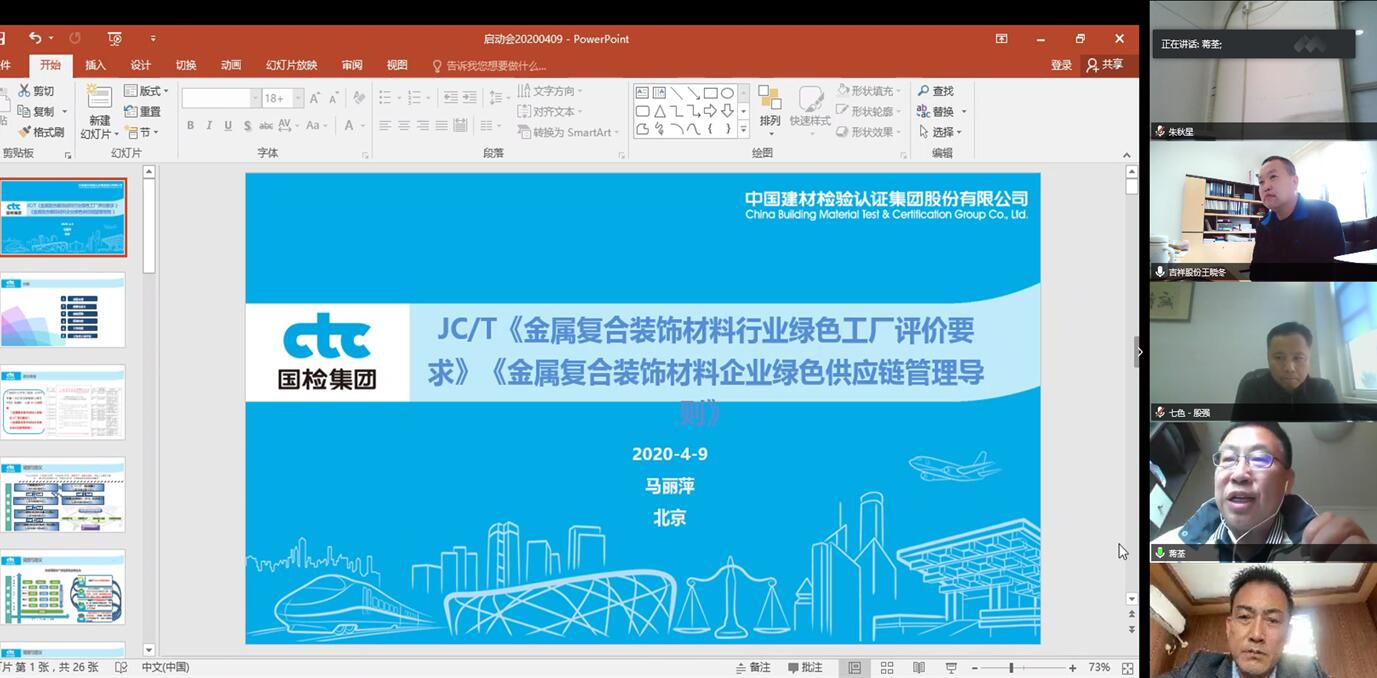Click the New Slide (新建幻灯片) icon
The image size is (1377, 678).
pos(98,97)
